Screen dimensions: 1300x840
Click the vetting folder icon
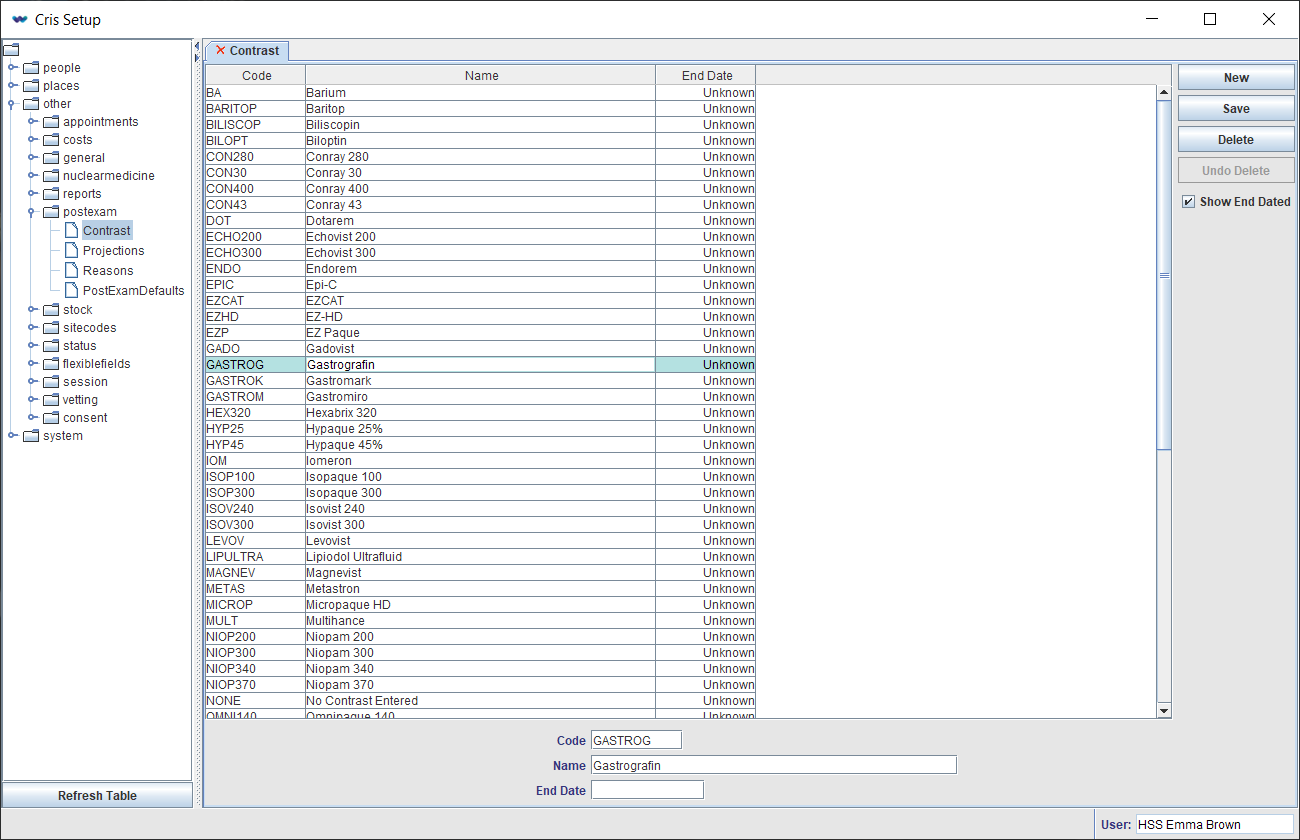tap(51, 400)
